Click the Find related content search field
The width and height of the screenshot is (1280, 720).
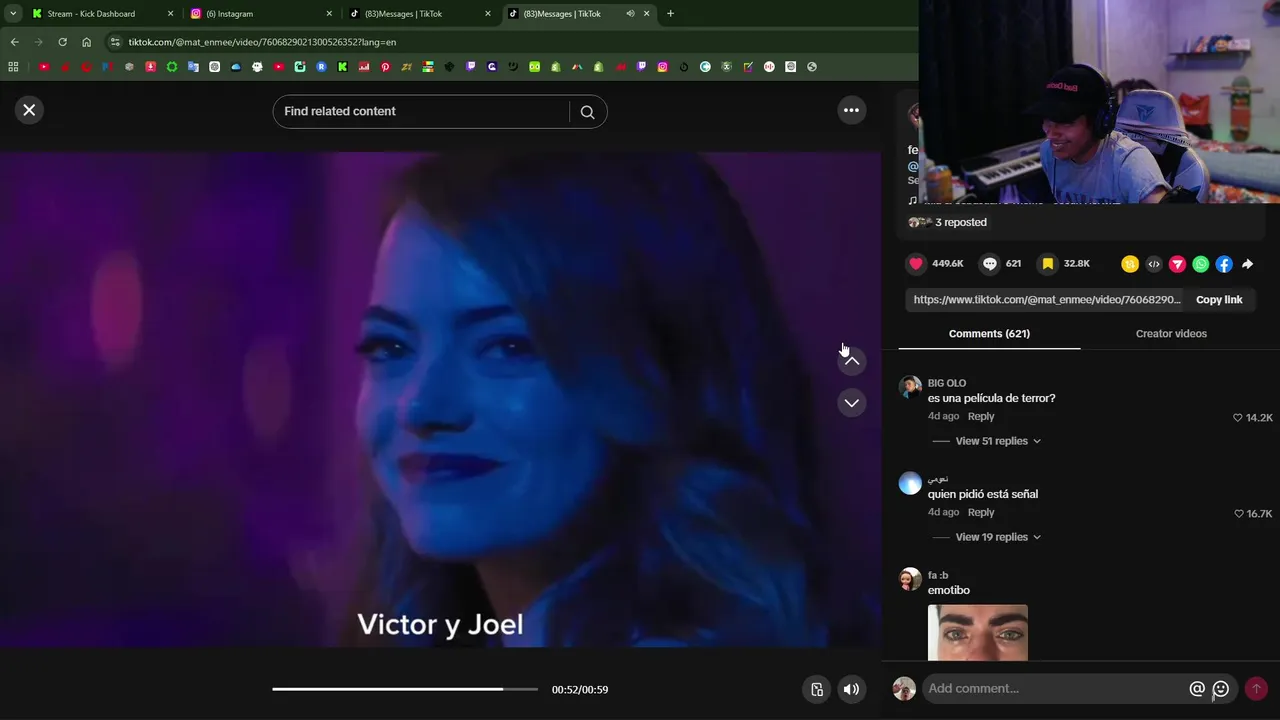[x=422, y=111]
